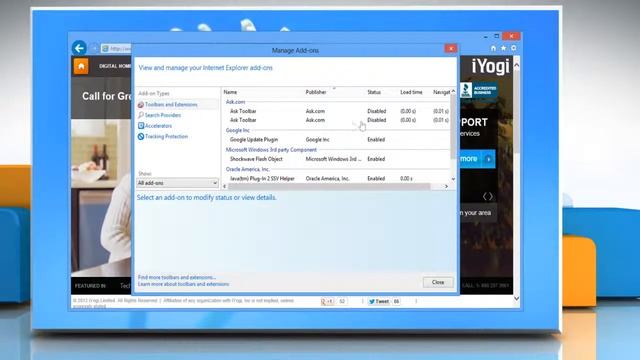Close Manage Add-ons with red X
The width and height of the screenshot is (640, 360).
(451, 49)
